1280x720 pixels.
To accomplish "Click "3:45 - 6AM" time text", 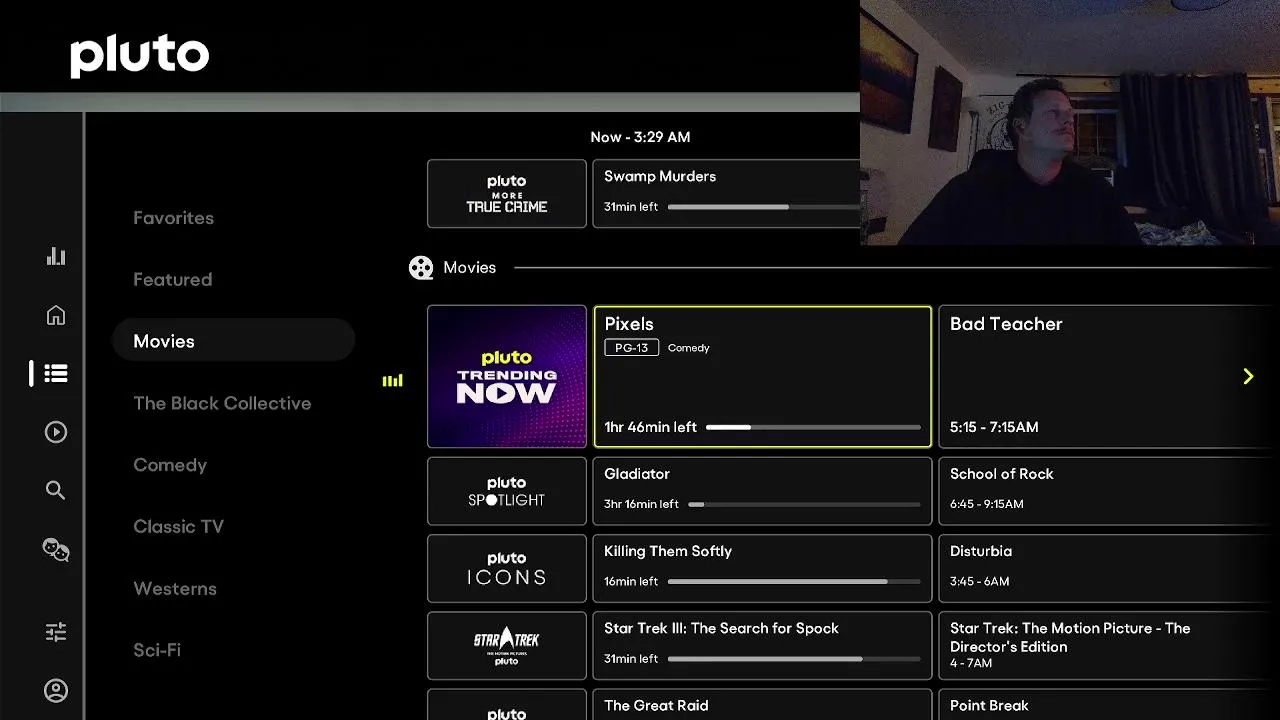I will (980, 581).
